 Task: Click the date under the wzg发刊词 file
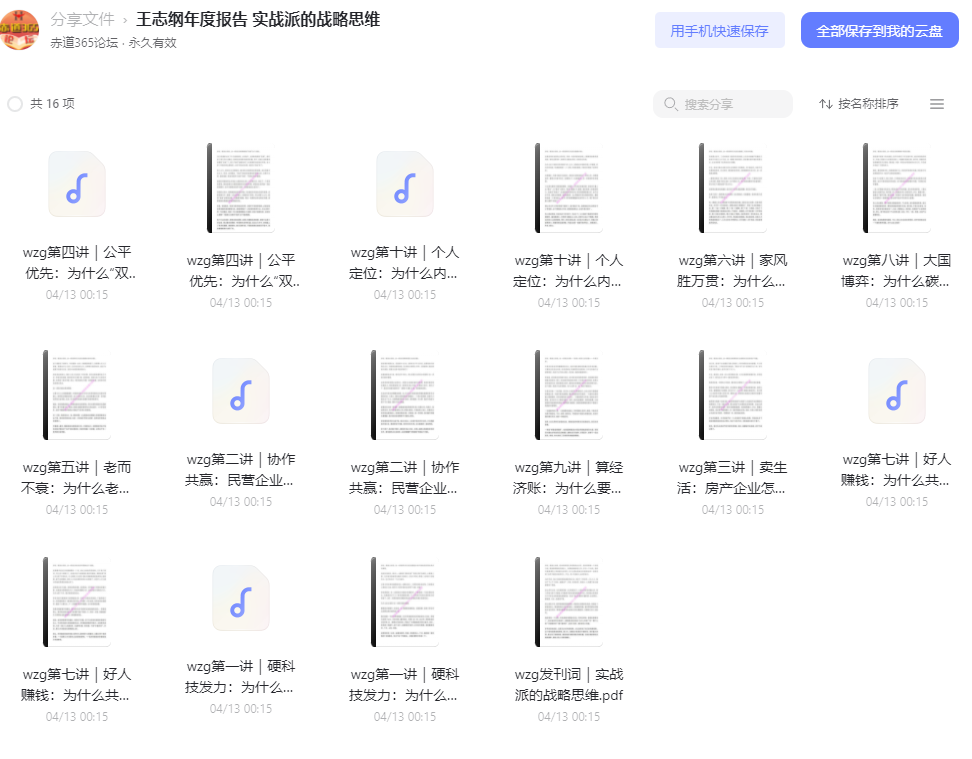coord(569,717)
